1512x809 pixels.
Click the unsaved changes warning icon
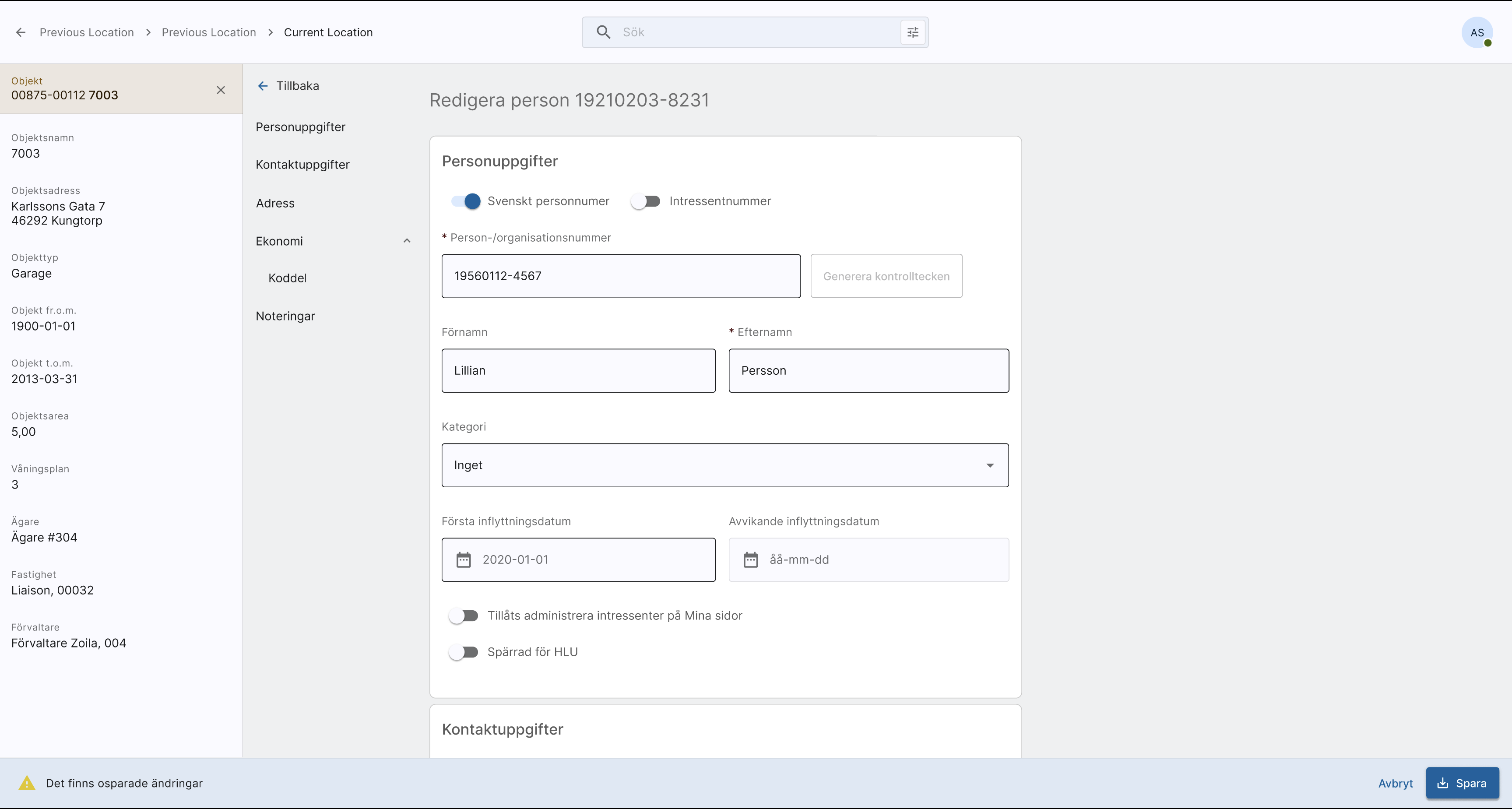pyautogui.click(x=27, y=783)
